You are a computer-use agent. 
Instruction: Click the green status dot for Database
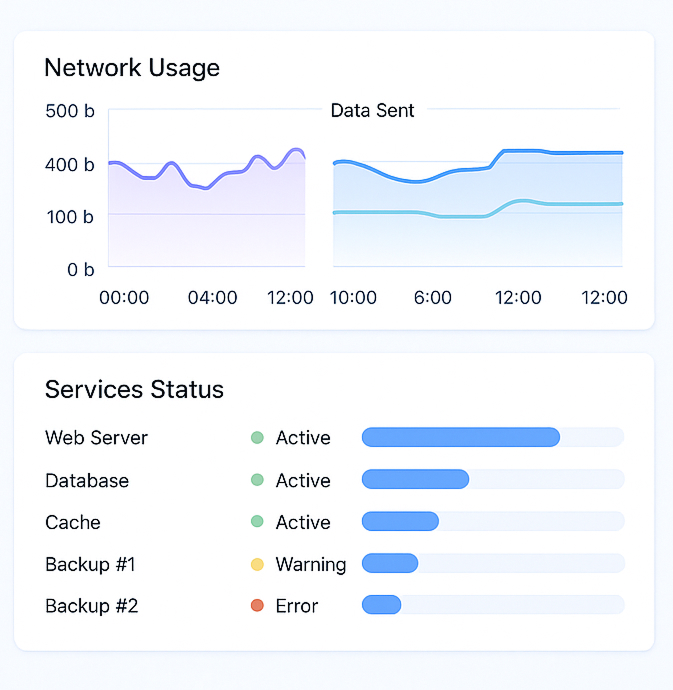coord(257,480)
